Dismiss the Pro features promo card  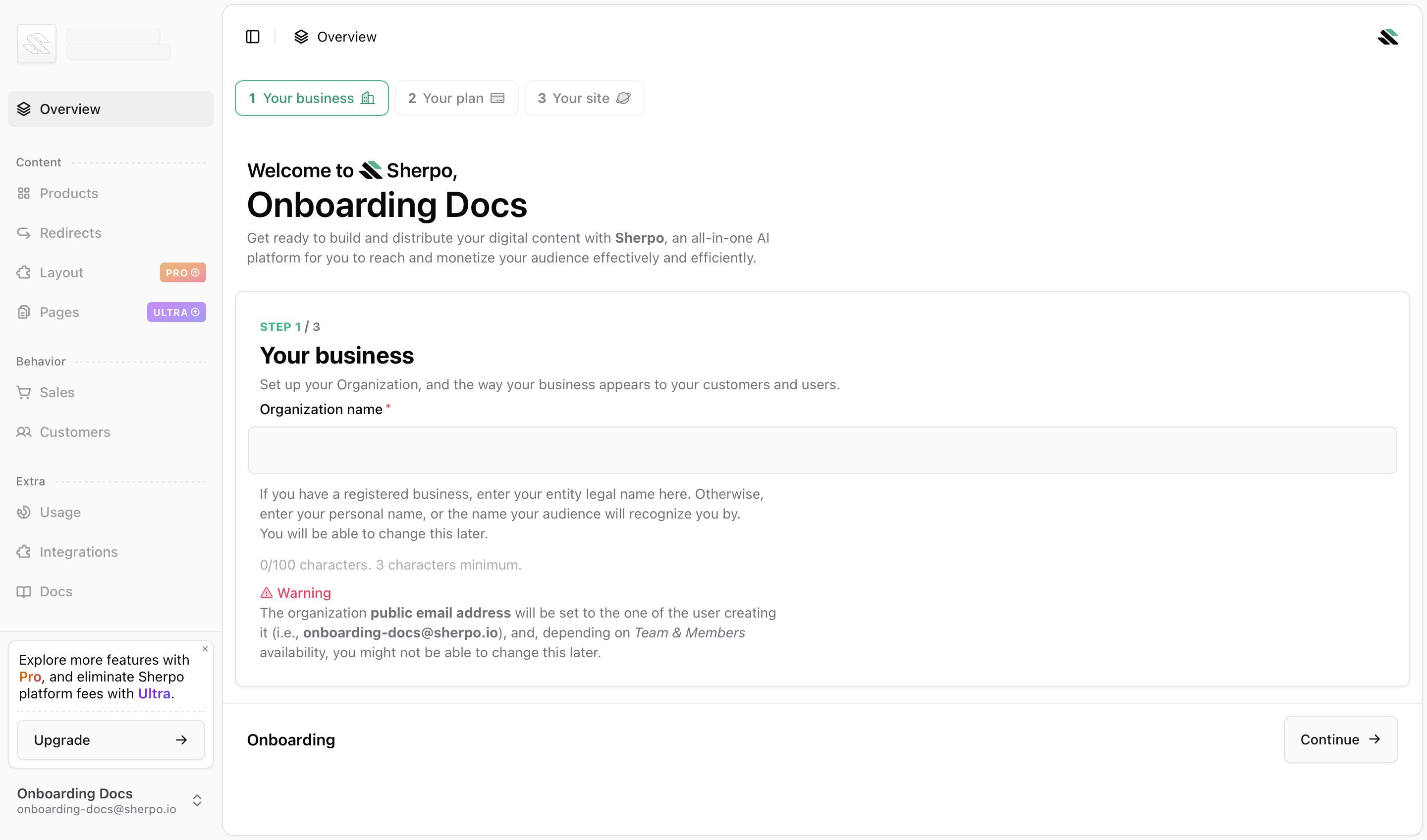click(205, 649)
